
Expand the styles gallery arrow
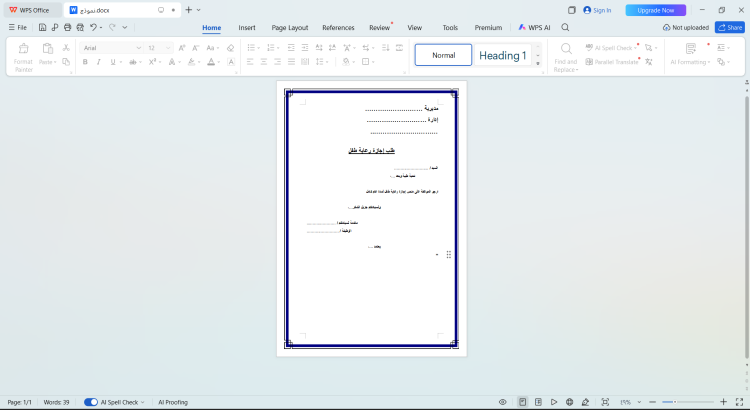click(x=538, y=64)
